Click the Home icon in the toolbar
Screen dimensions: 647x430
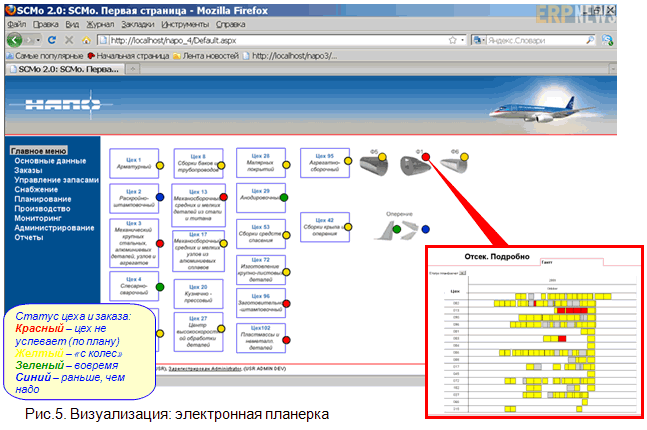click(x=86, y=39)
